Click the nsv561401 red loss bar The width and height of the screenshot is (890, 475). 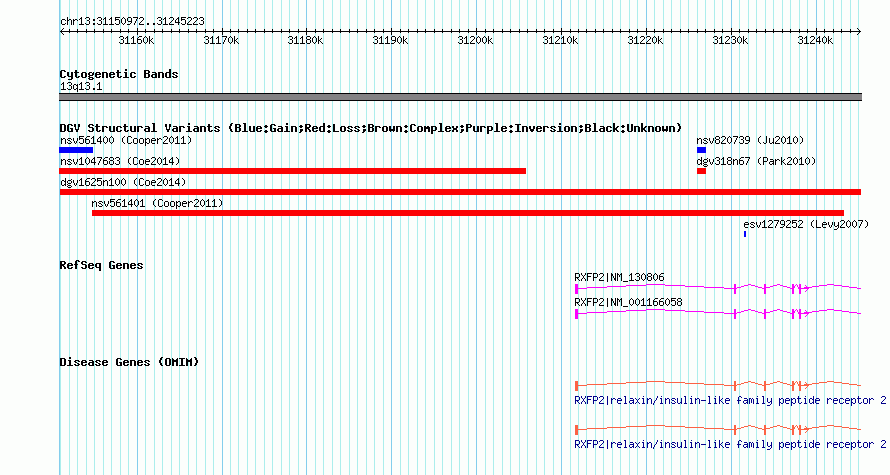[x=468, y=213]
